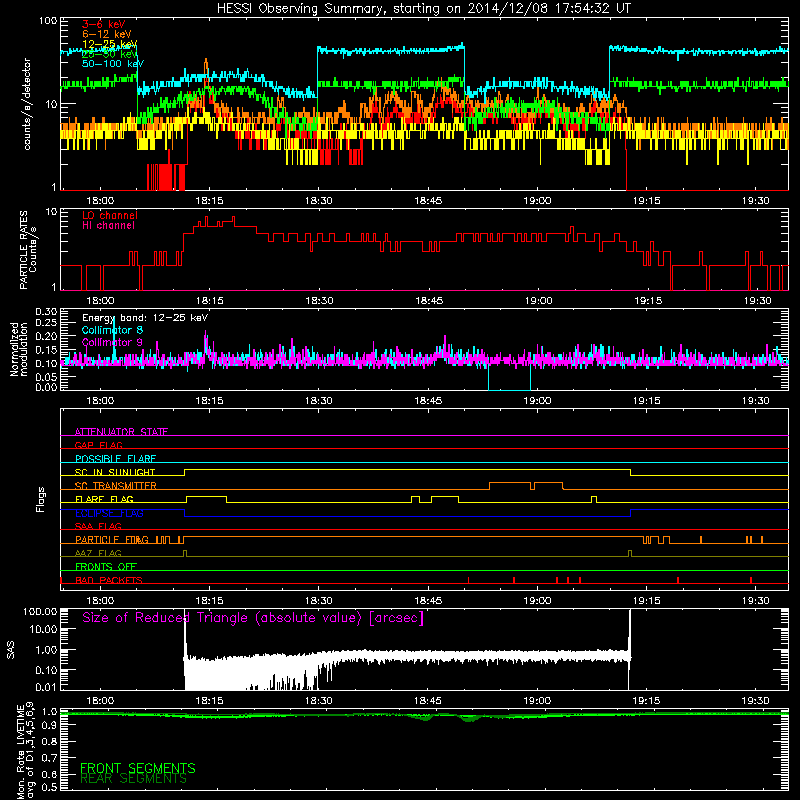800x800 pixels.
Task: Click the 'FLARE FLAG' label
Action: tap(104, 499)
